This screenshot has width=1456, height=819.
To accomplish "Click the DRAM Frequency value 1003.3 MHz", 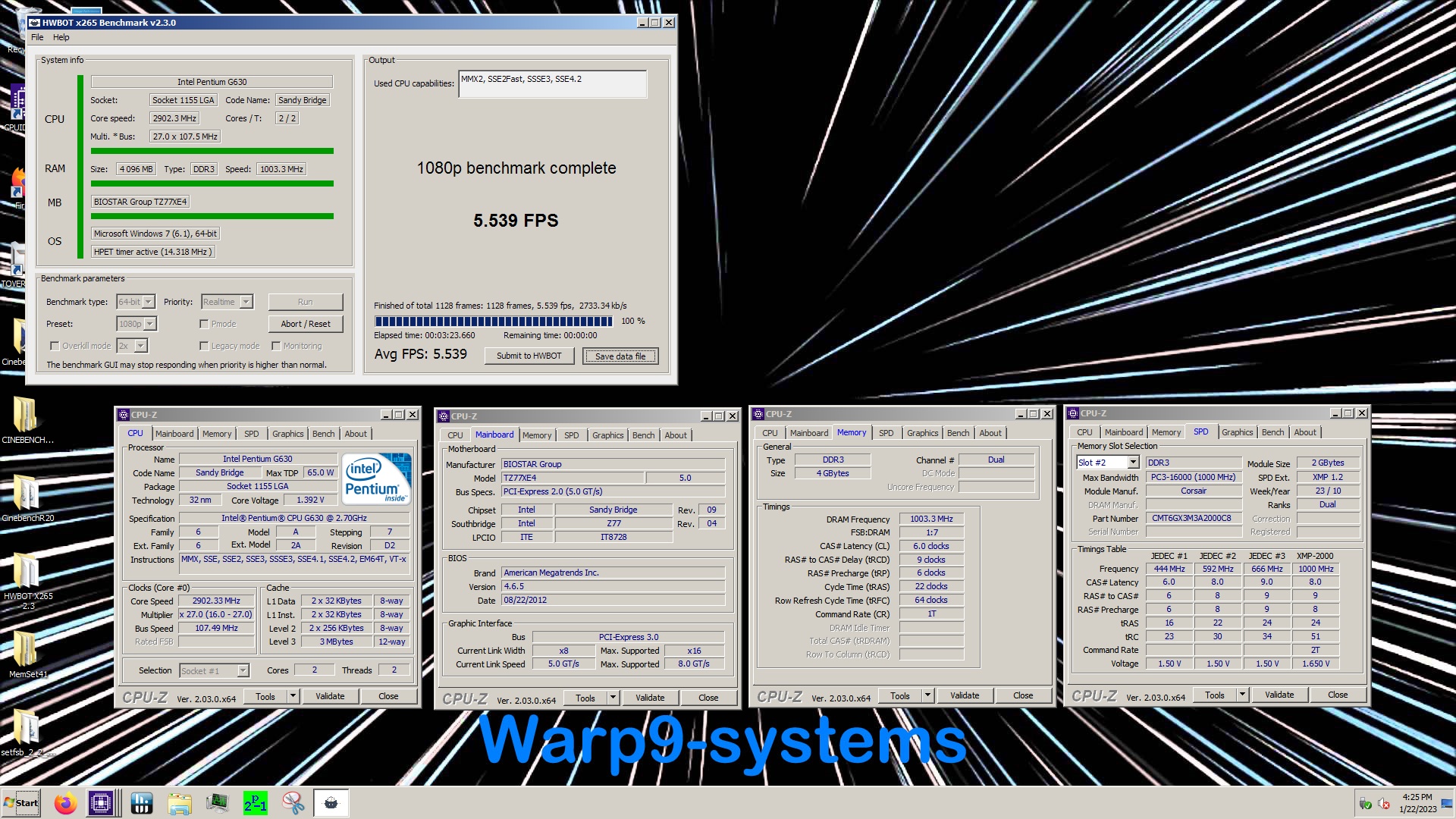I will (931, 519).
